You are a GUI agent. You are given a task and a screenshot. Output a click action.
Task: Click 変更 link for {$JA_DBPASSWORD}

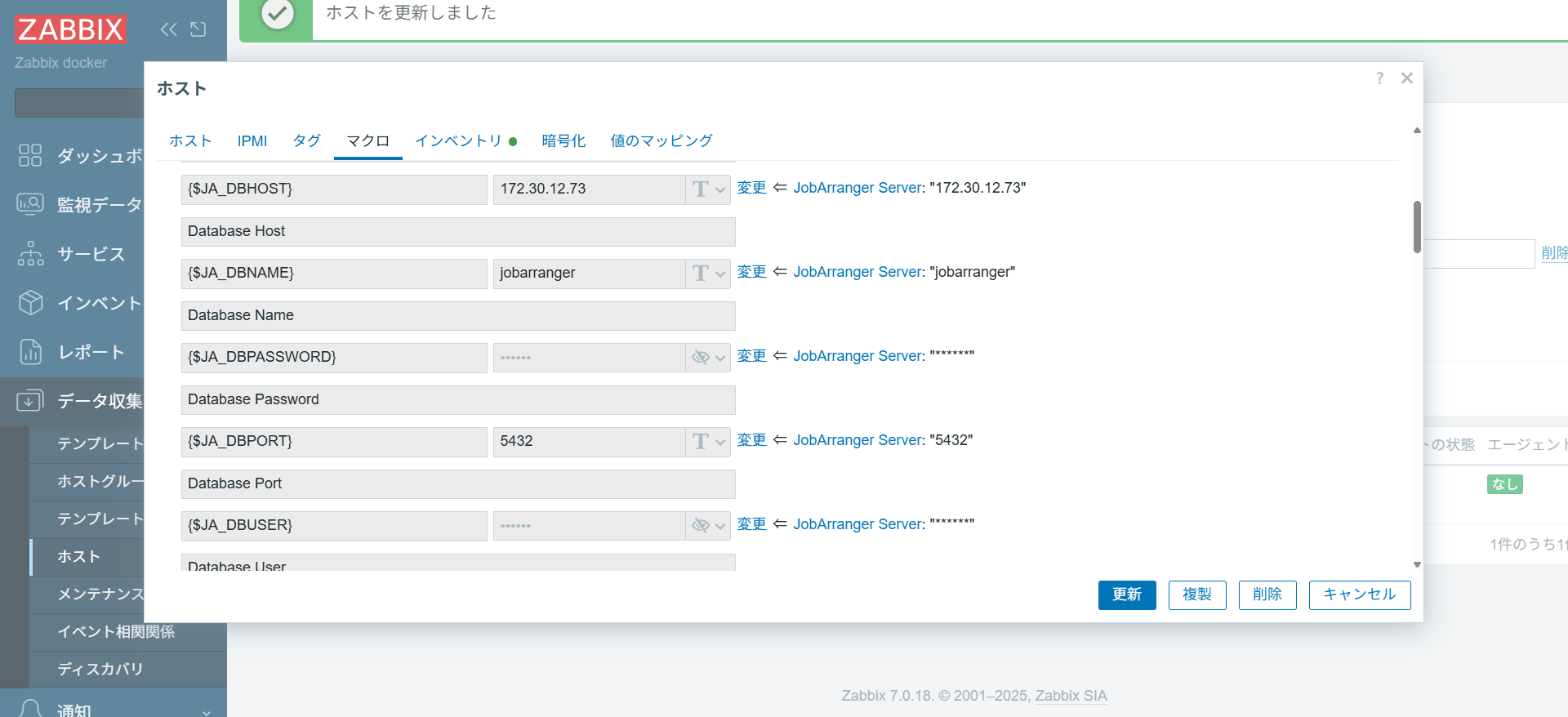[752, 356]
